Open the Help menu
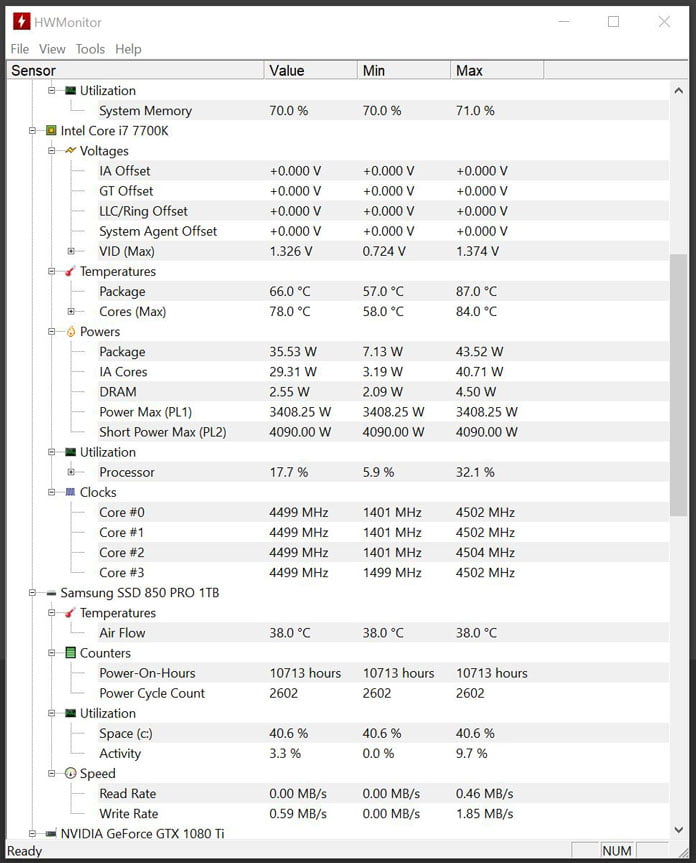696x863 pixels. pos(128,49)
